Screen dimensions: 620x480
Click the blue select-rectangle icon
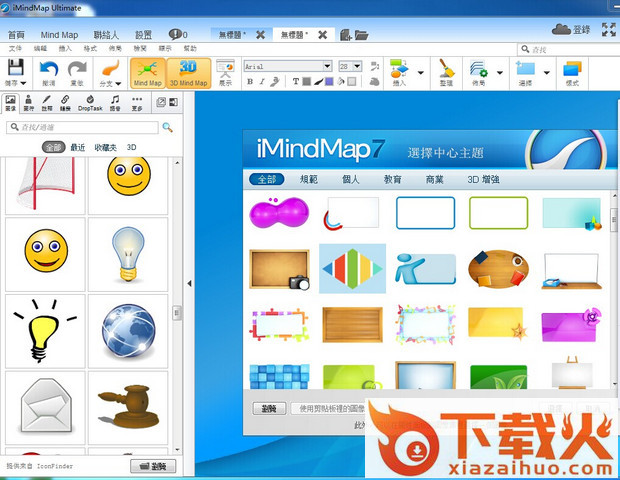point(525,68)
